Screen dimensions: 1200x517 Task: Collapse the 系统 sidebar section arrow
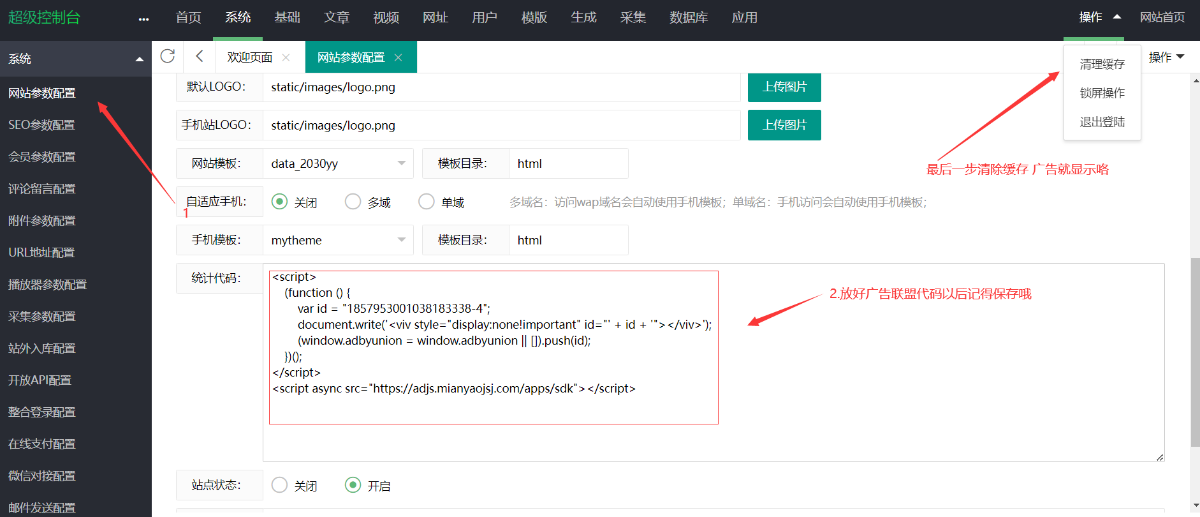point(139,59)
